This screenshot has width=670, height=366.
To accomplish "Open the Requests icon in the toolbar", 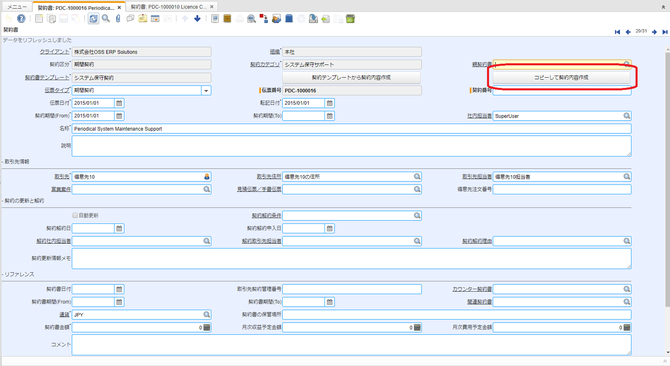I will pyautogui.click(x=276, y=18).
